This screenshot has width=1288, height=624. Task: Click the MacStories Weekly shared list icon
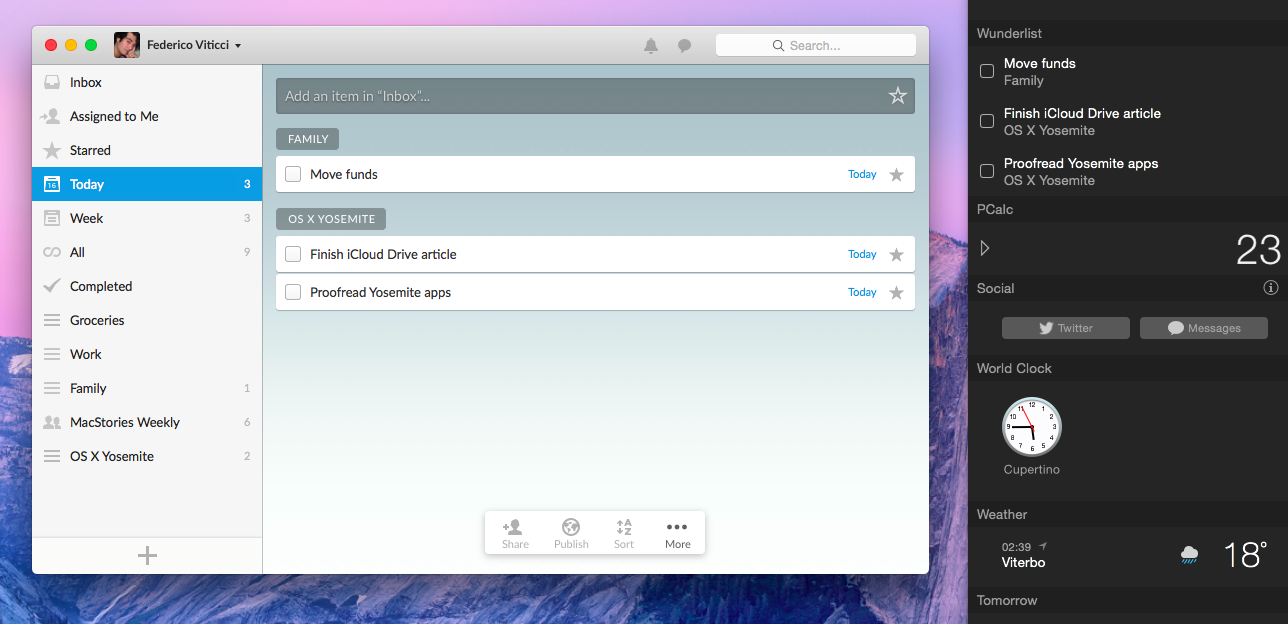(x=52, y=422)
